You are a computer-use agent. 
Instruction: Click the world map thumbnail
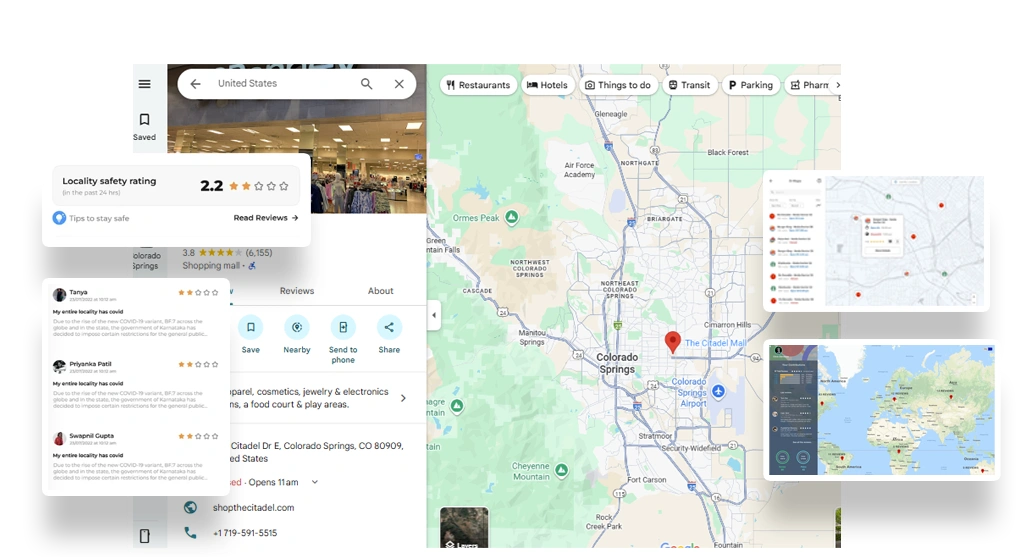click(881, 410)
